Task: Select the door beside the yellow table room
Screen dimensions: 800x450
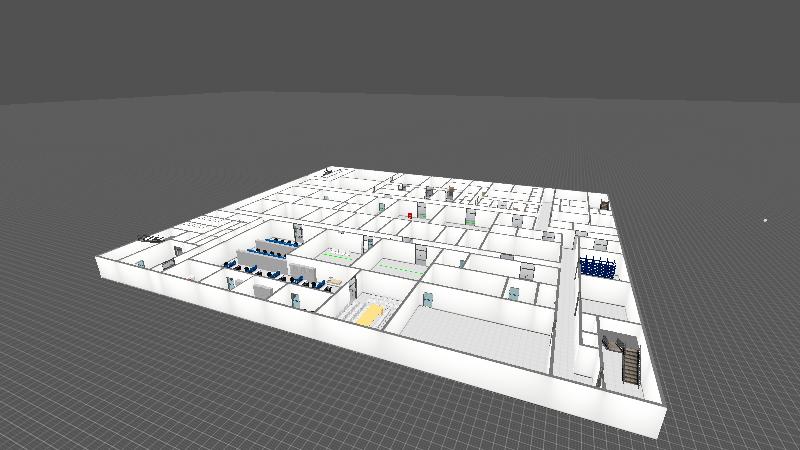Action: click(430, 300)
